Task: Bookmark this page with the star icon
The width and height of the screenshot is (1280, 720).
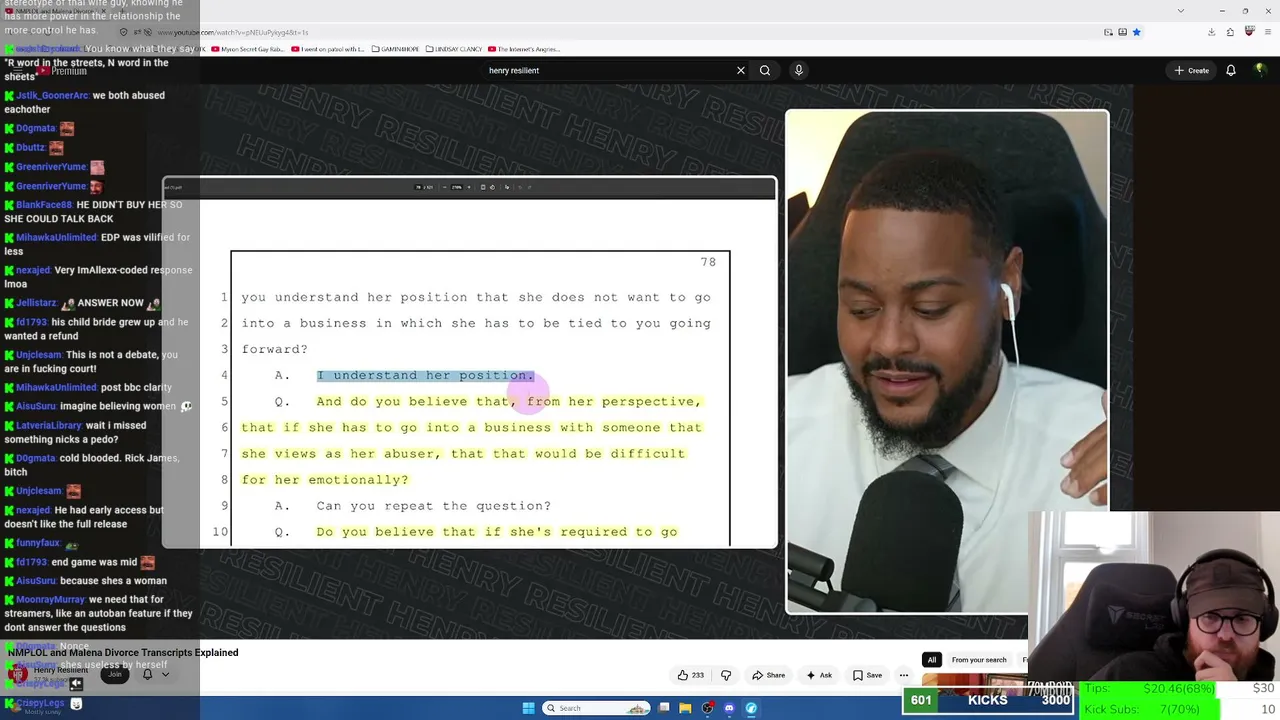Action: [x=1136, y=32]
